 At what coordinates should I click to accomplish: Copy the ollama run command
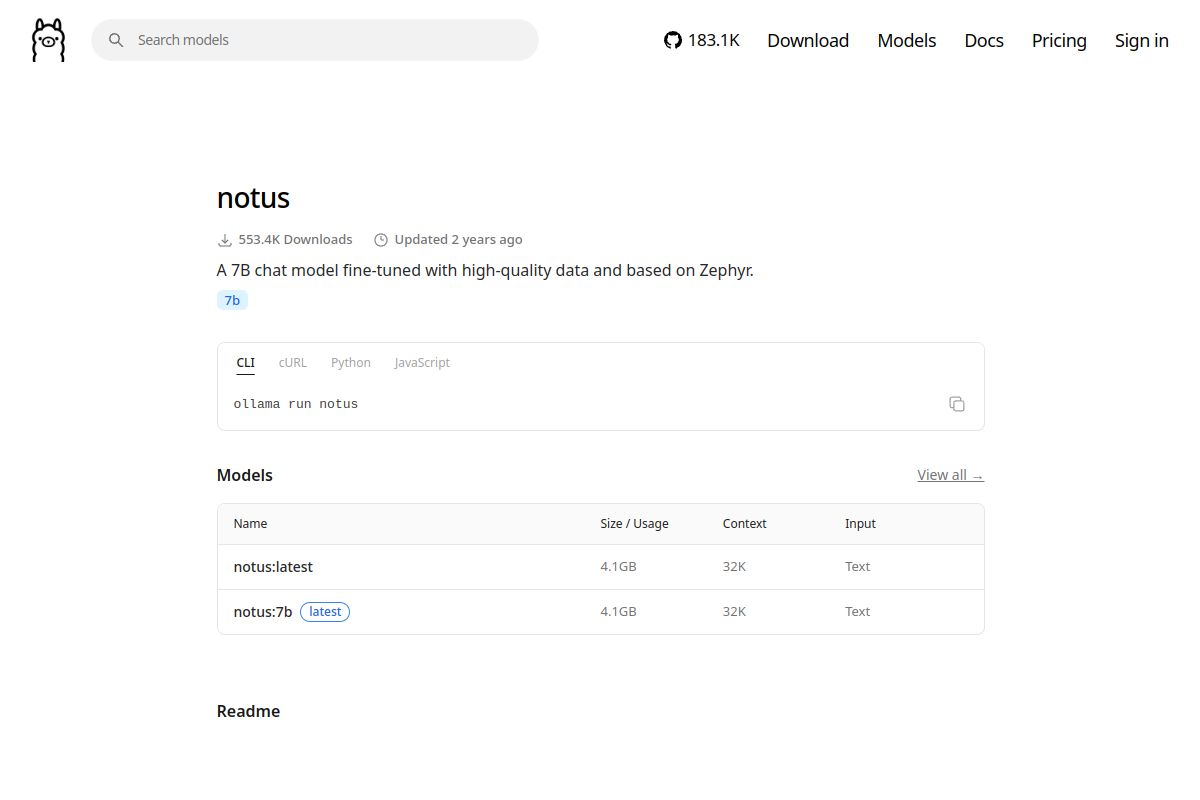(x=957, y=404)
